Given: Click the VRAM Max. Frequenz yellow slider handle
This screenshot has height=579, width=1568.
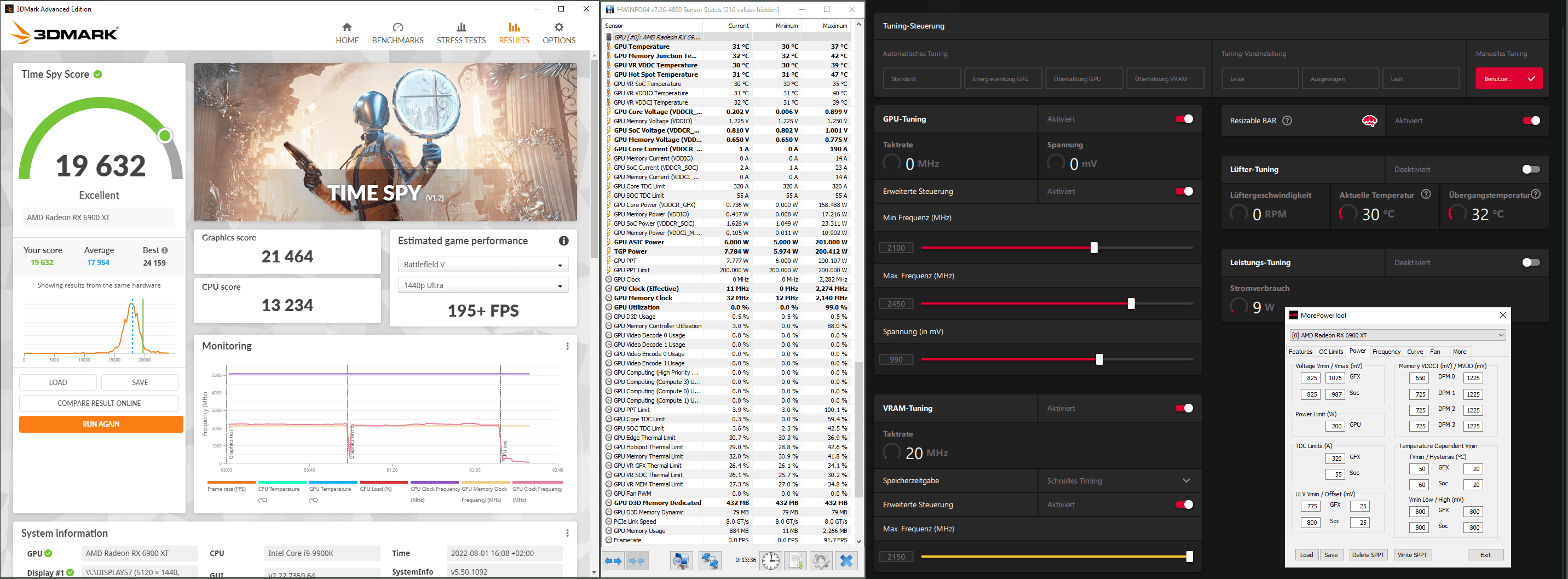Looking at the screenshot, I should coord(1189,557).
